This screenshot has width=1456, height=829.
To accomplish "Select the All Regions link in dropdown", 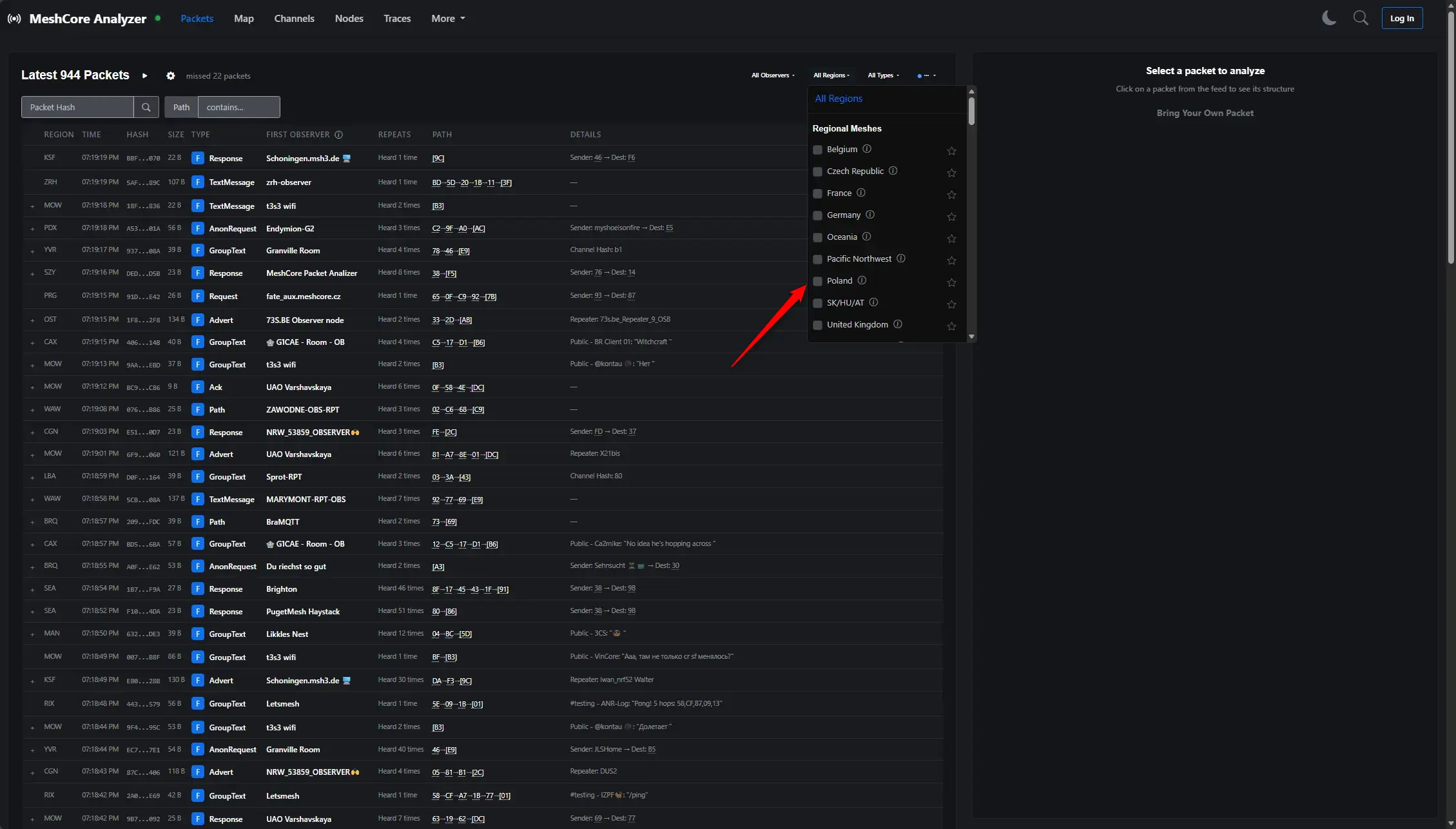I will click(838, 99).
